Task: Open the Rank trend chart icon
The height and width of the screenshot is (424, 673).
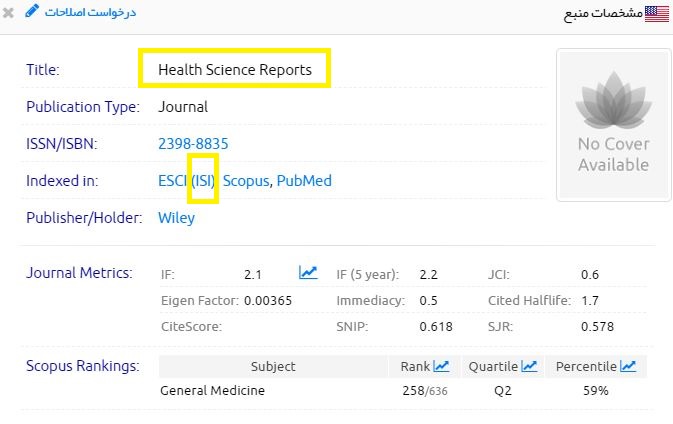Action: (x=441, y=366)
